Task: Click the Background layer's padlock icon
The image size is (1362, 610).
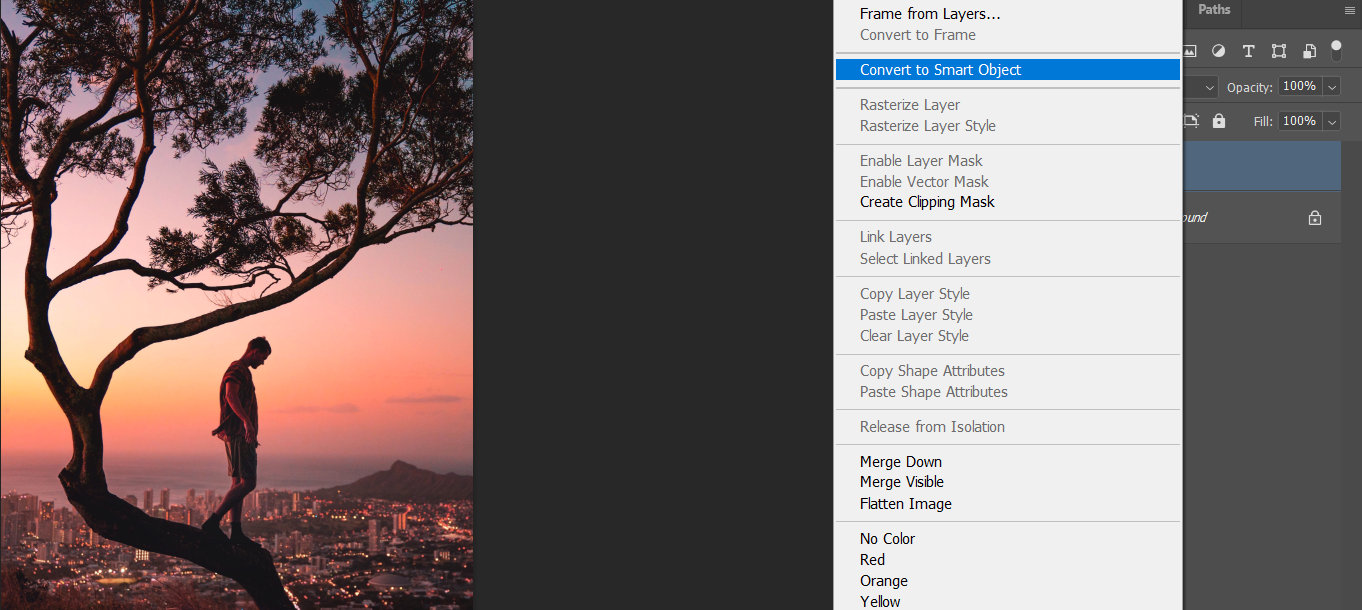Action: click(1315, 217)
